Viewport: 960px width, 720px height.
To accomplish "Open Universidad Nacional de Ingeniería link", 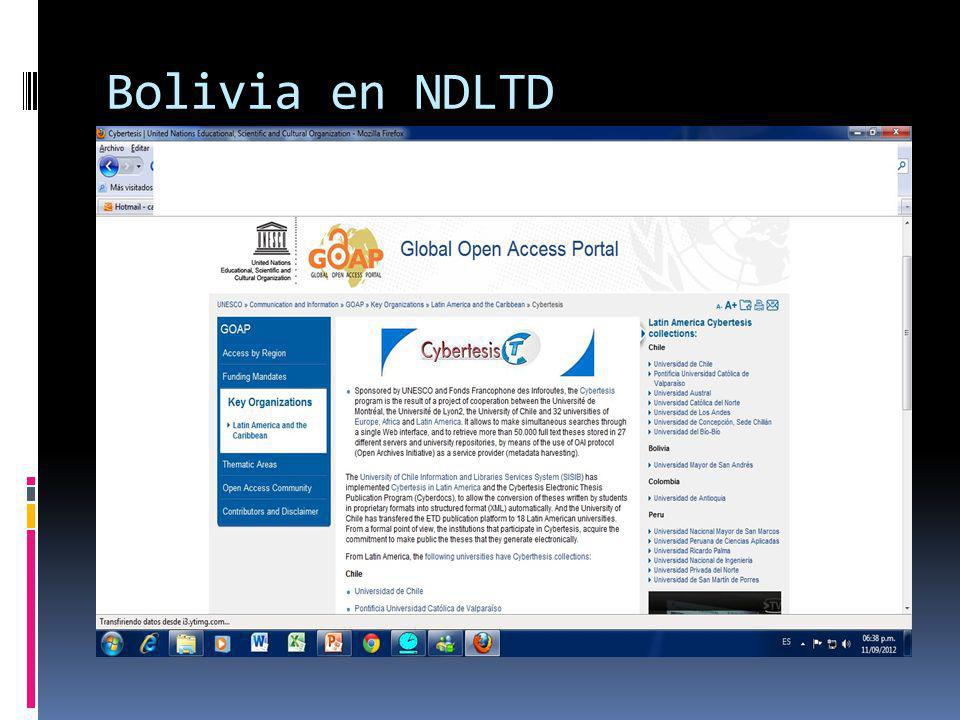I will coord(703,560).
